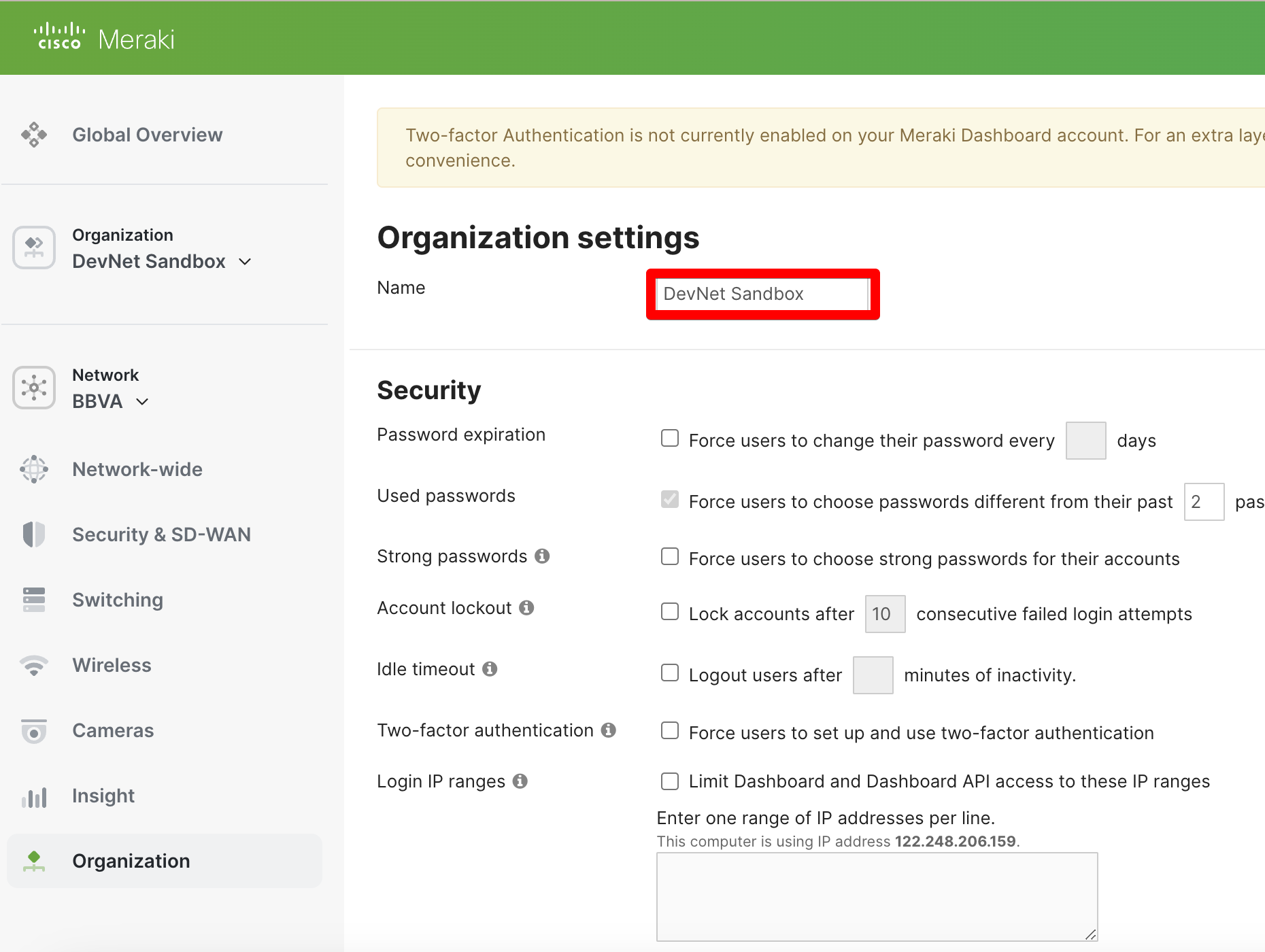Viewport: 1265px width, 952px height.
Task: Click the Global Overview icon
Action: (34, 135)
